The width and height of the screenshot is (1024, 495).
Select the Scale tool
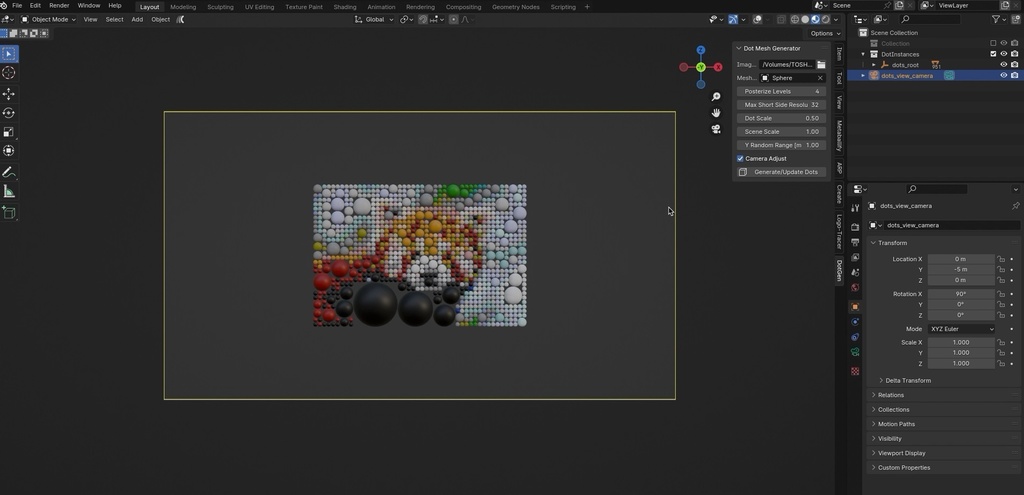tap(8, 132)
